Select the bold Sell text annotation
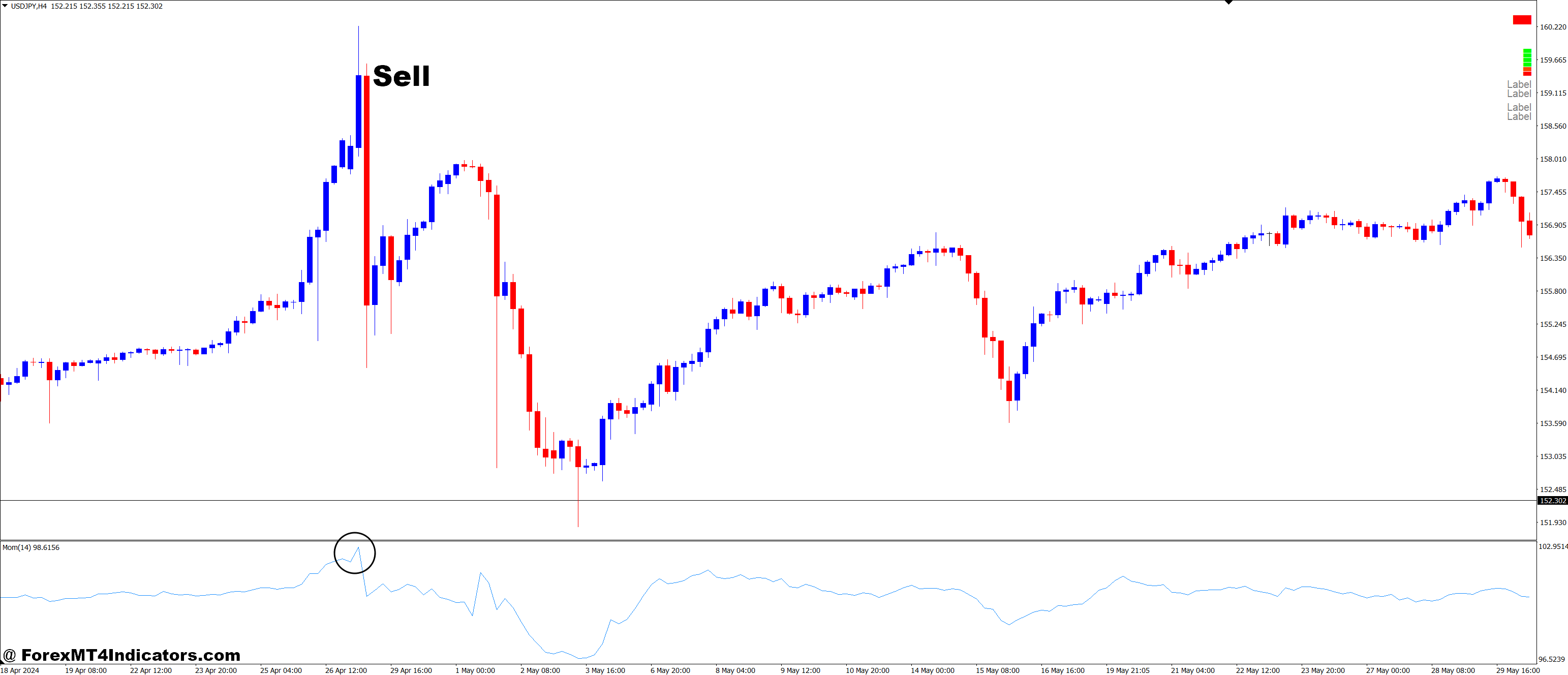This screenshot has width=1568, height=675. click(x=401, y=77)
